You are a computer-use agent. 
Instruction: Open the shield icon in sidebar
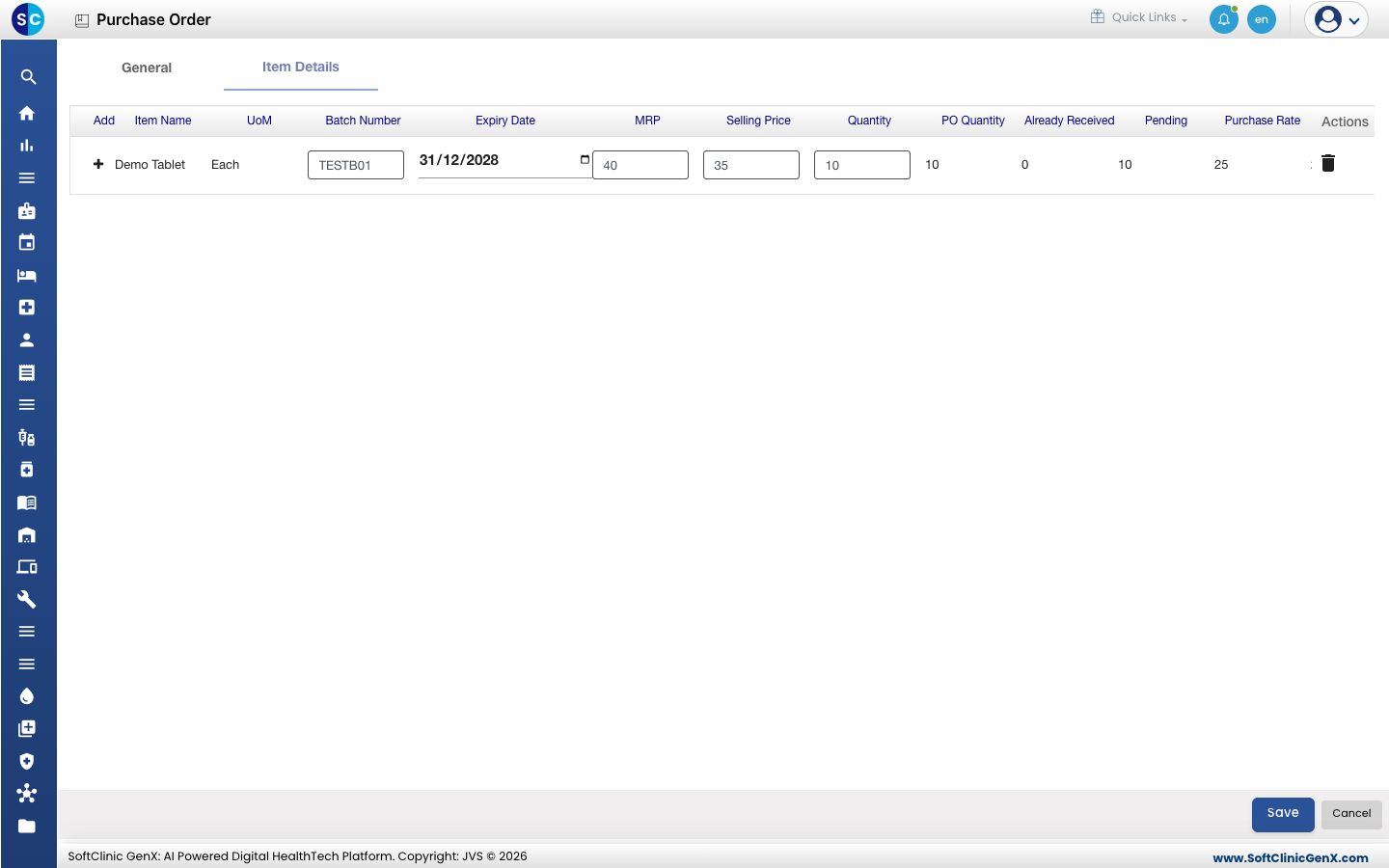coord(27,761)
